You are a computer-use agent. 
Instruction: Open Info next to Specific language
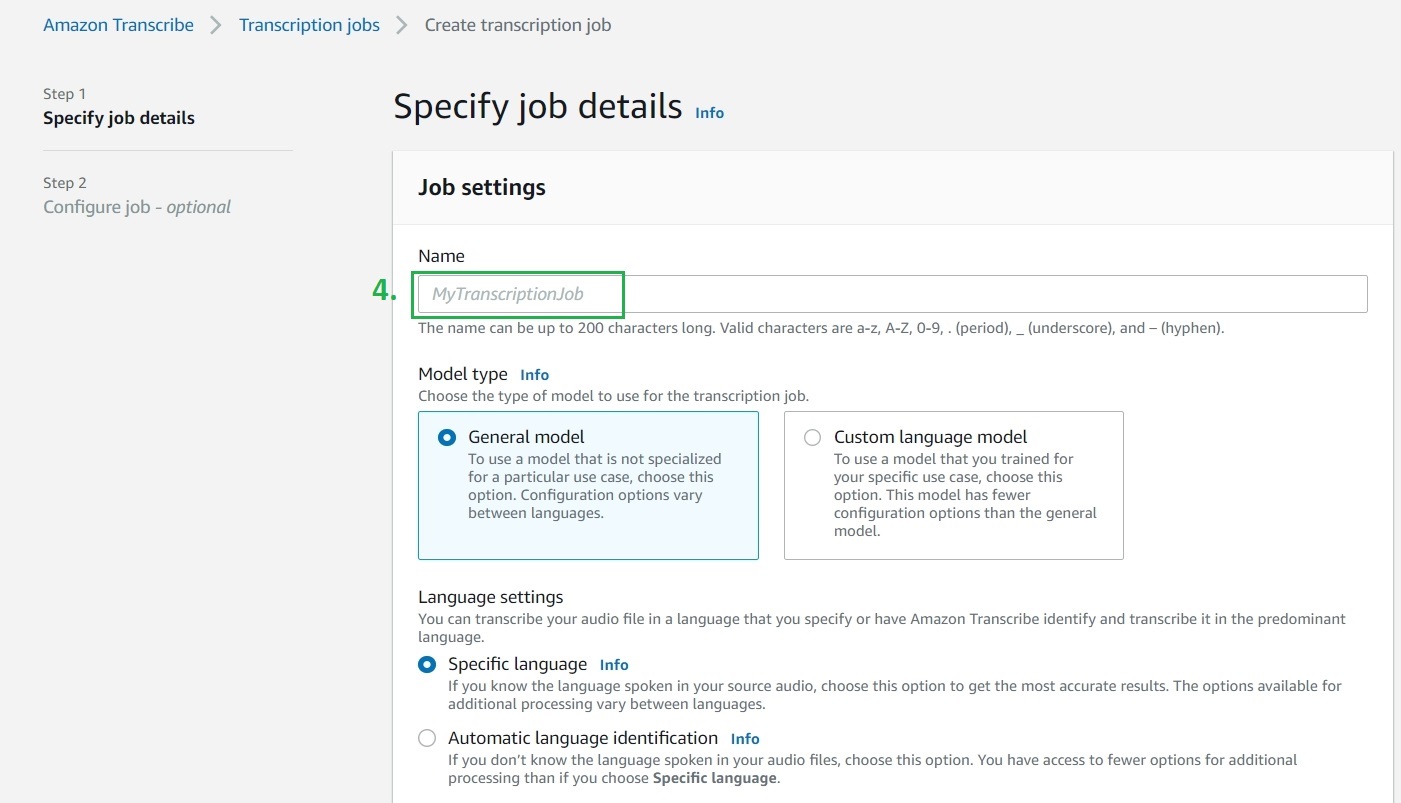[x=614, y=665]
